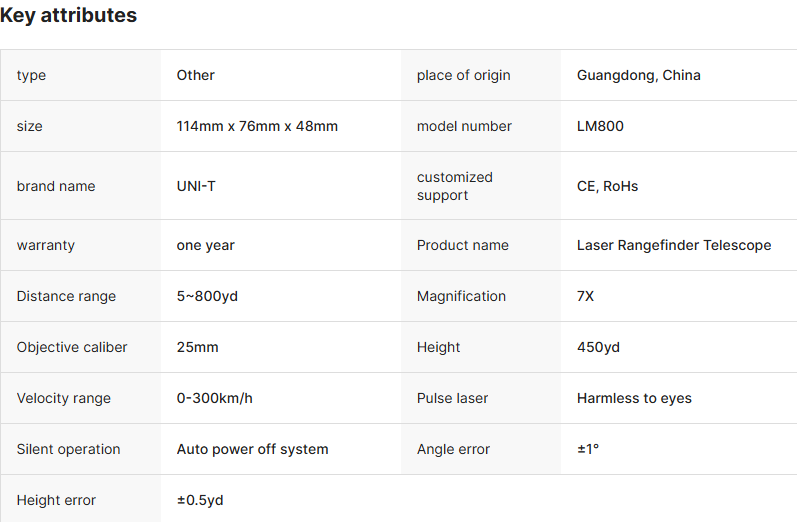The height and width of the screenshot is (522, 797).
Task: Click the one year warranty value
Action: pyautogui.click(x=205, y=245)
